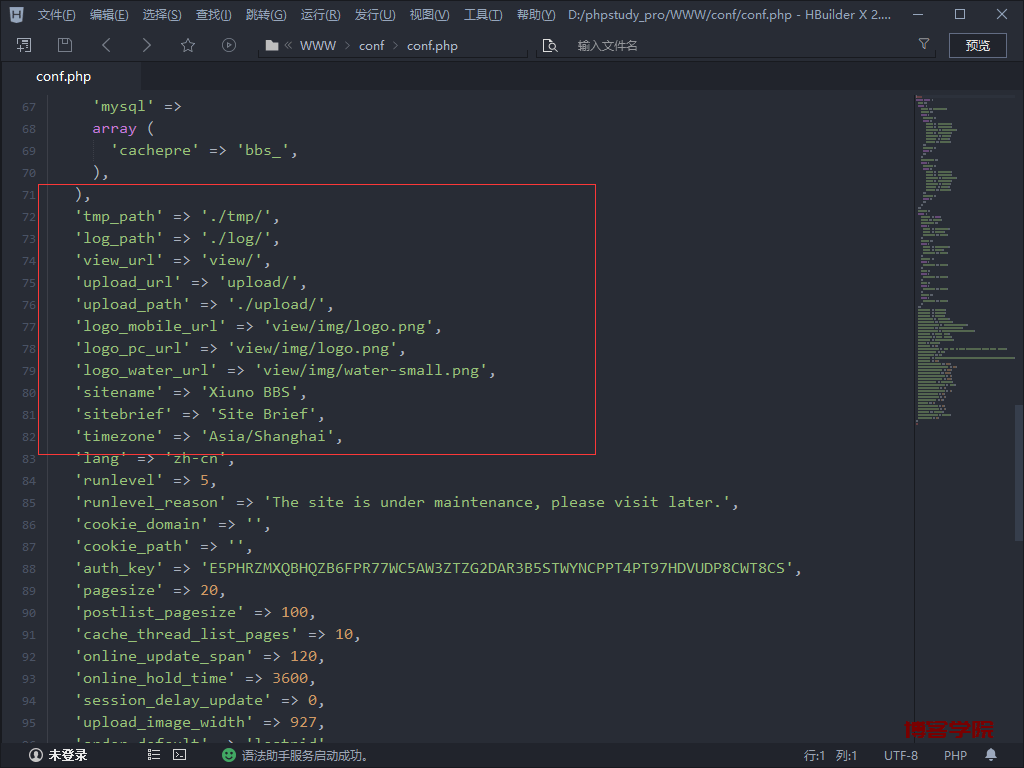Click the bookmark star icon
This screenshot has width=1024, height=768.
[188, 45]
